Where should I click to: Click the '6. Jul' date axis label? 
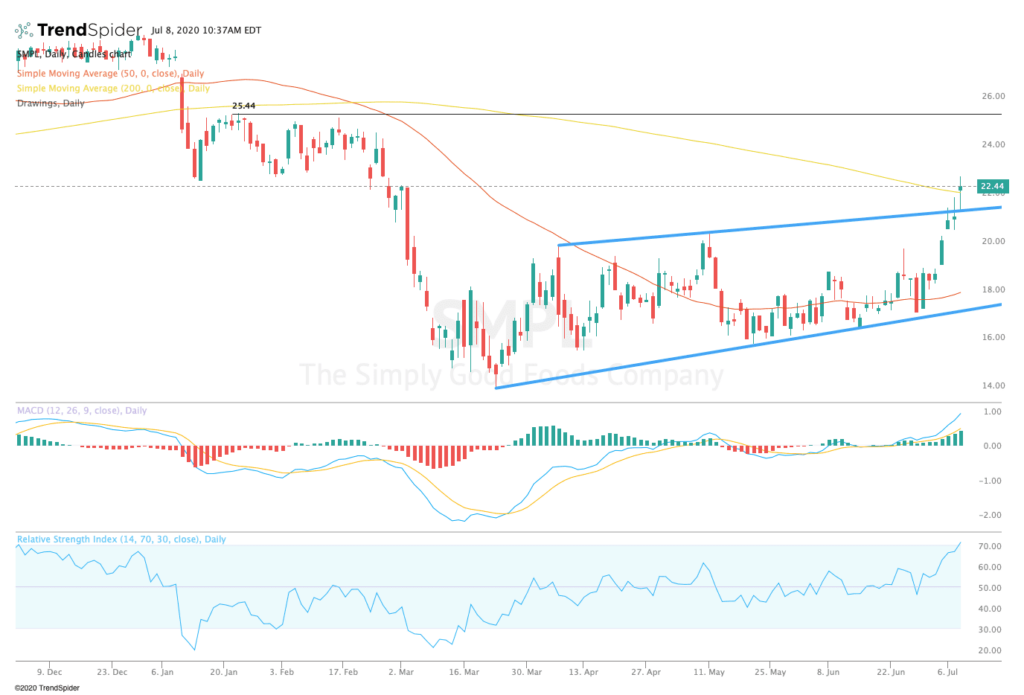click(948, 672)
